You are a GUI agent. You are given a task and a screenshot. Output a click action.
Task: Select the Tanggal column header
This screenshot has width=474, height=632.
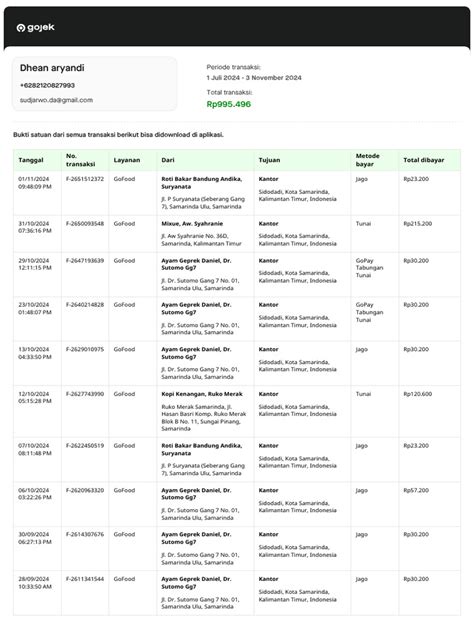tap(31, 160)
